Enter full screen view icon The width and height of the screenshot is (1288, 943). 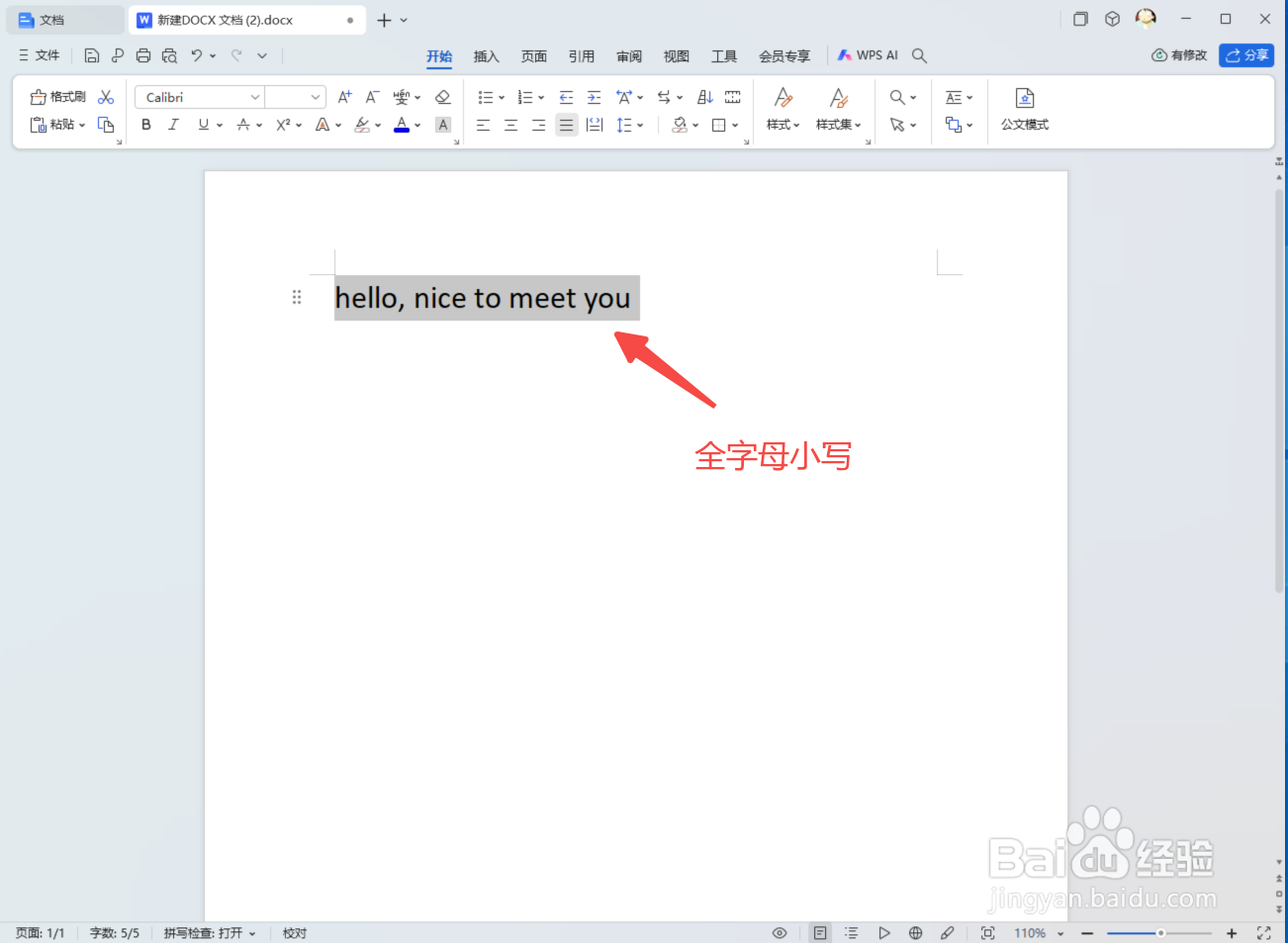(1263, 933)
